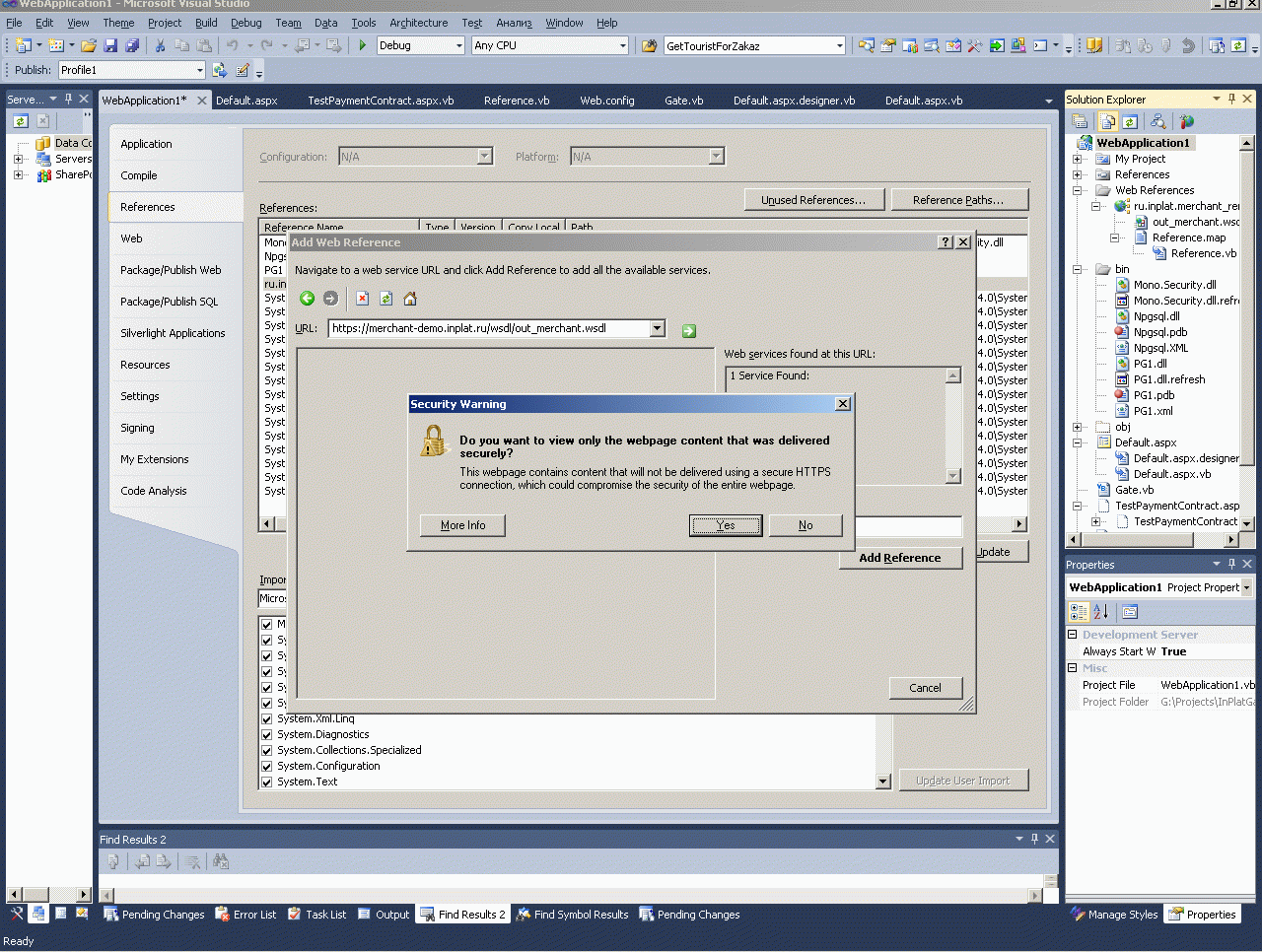Open the Architecture menu
Screen dimensions: 1262x952
418,23
